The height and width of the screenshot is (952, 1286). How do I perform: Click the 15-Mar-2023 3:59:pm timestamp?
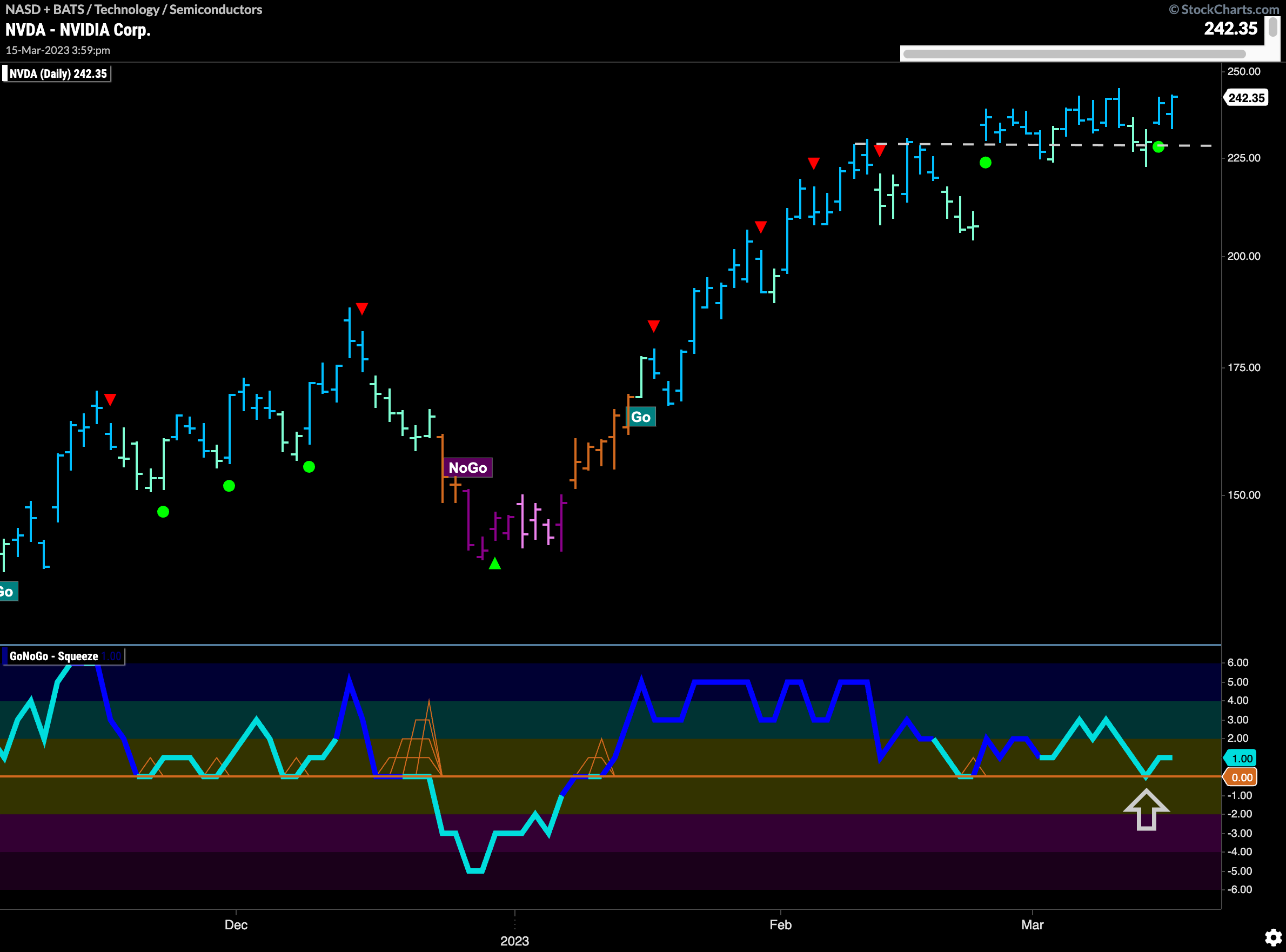point(58,50)
